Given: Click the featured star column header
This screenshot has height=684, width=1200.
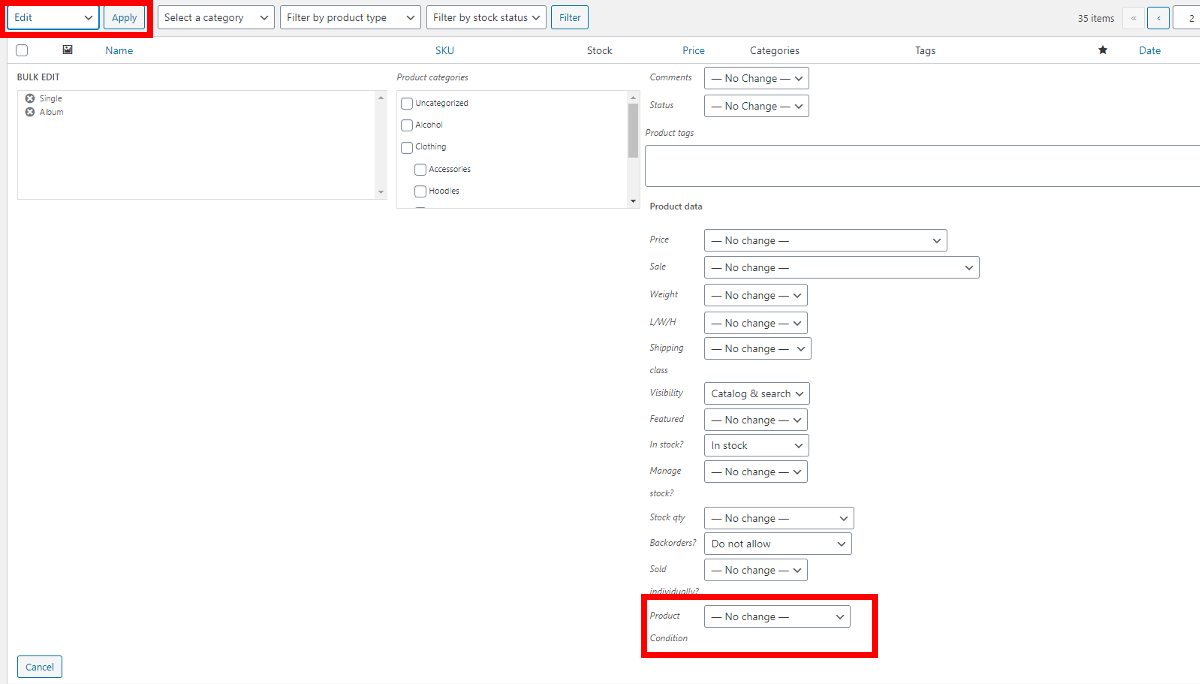Looking at the screenshot, I should point(1103,50).
